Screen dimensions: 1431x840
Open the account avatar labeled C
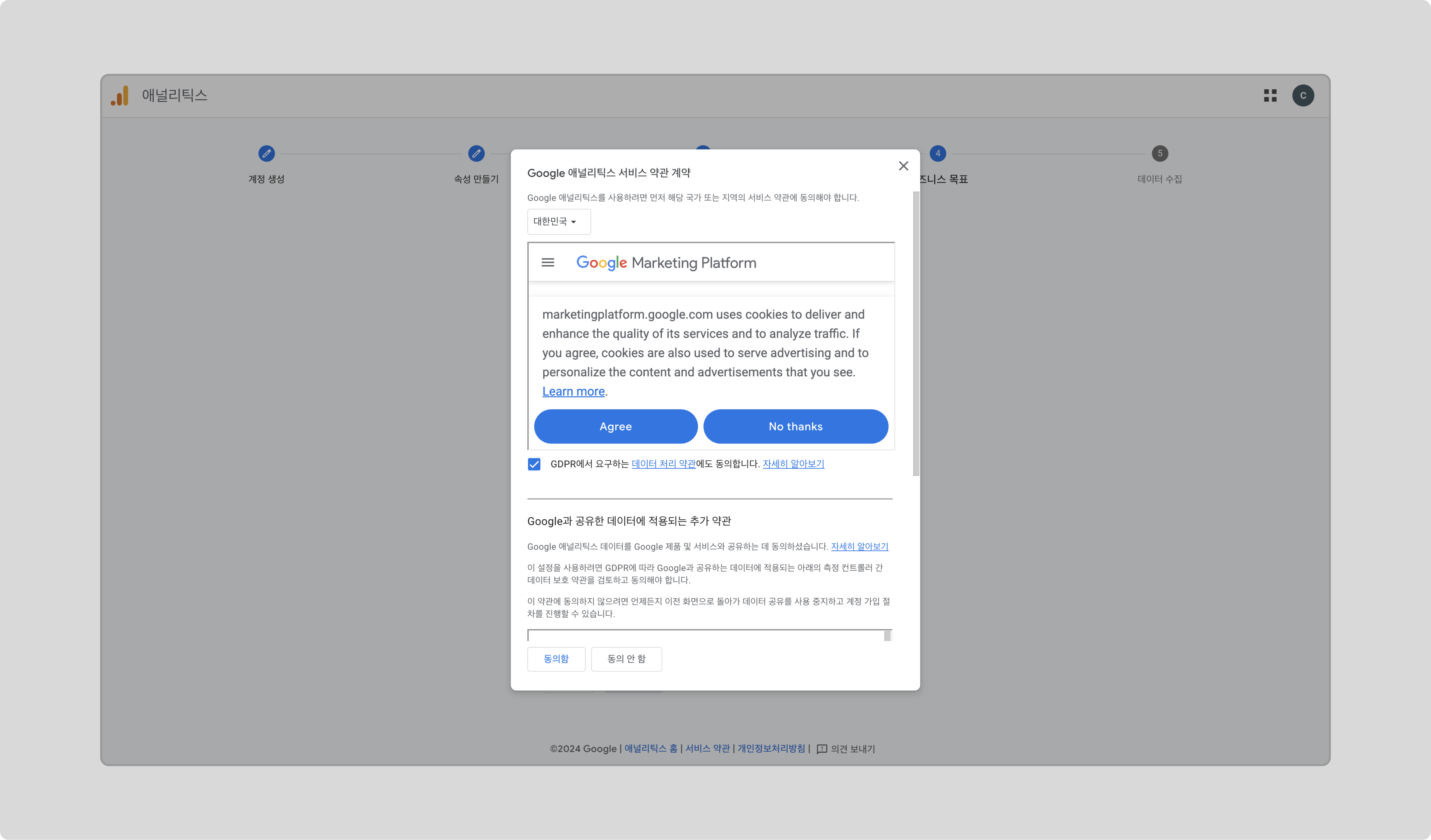tap(1303, 95)
